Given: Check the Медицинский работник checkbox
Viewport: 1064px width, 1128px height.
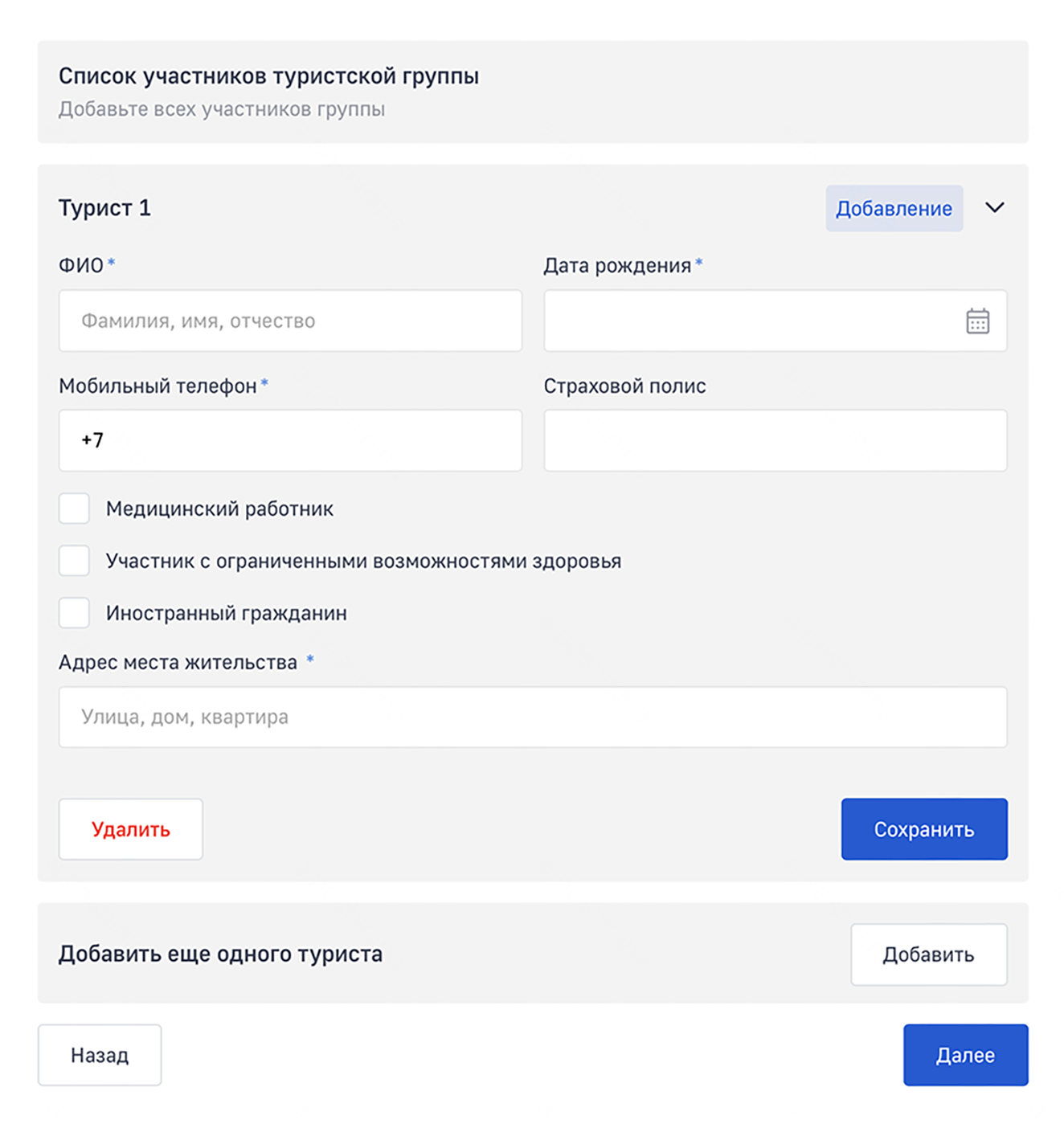Looking at the screenshot, I should click(74, 508).
